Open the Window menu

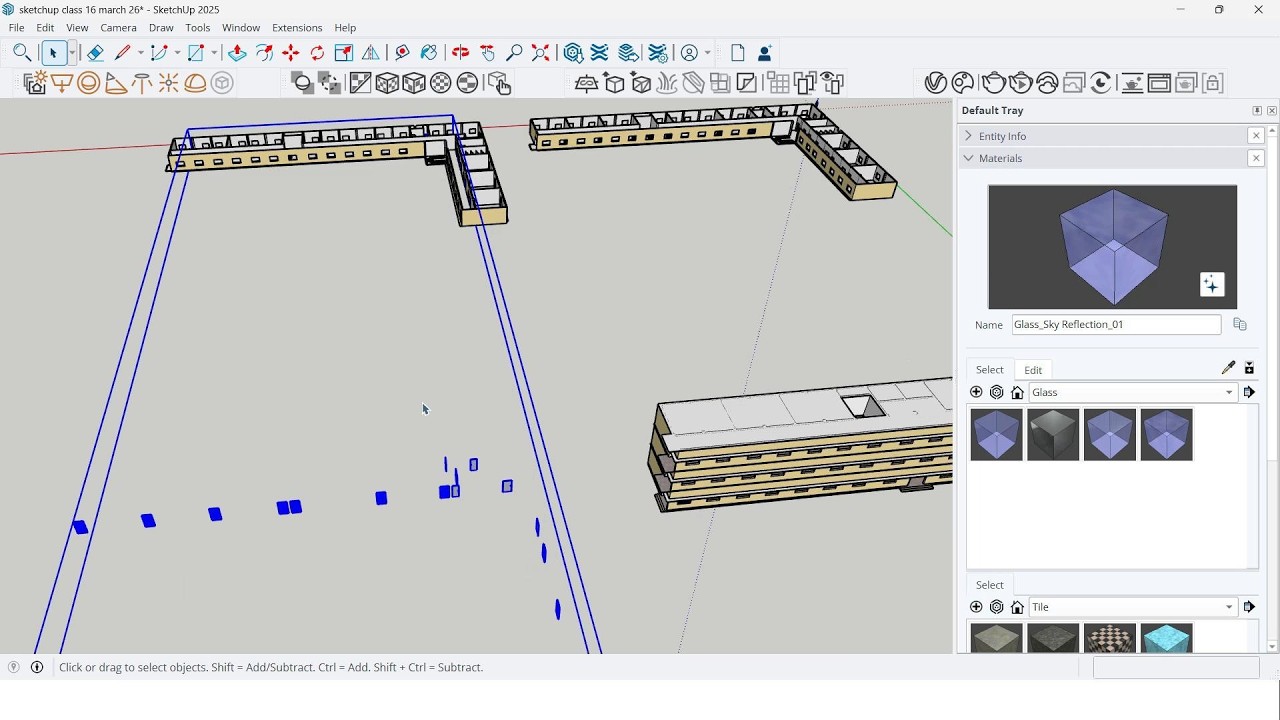[241, 28]
